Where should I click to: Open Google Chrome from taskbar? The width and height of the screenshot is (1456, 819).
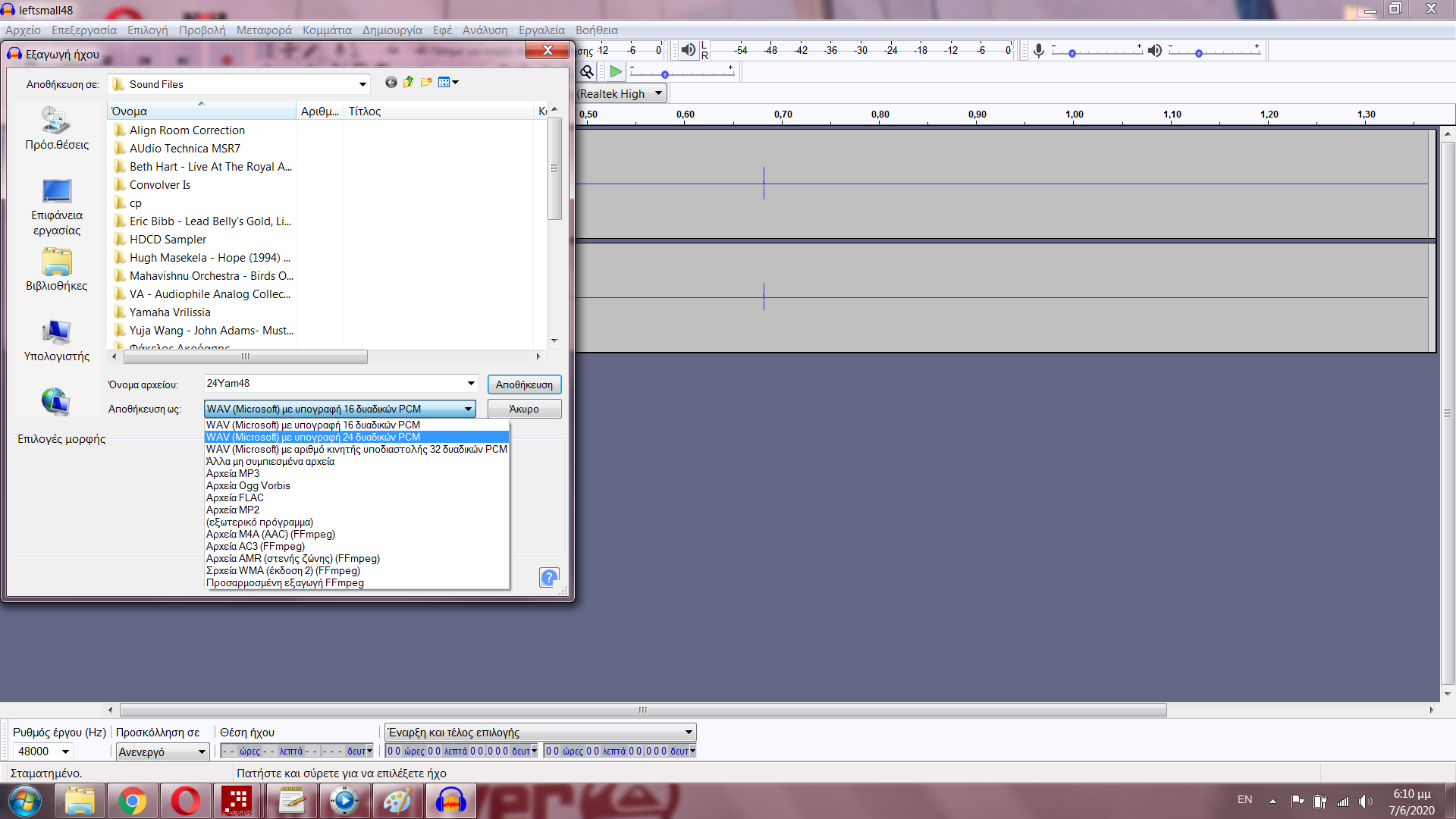pyautogui.click(x=132, y=801)
